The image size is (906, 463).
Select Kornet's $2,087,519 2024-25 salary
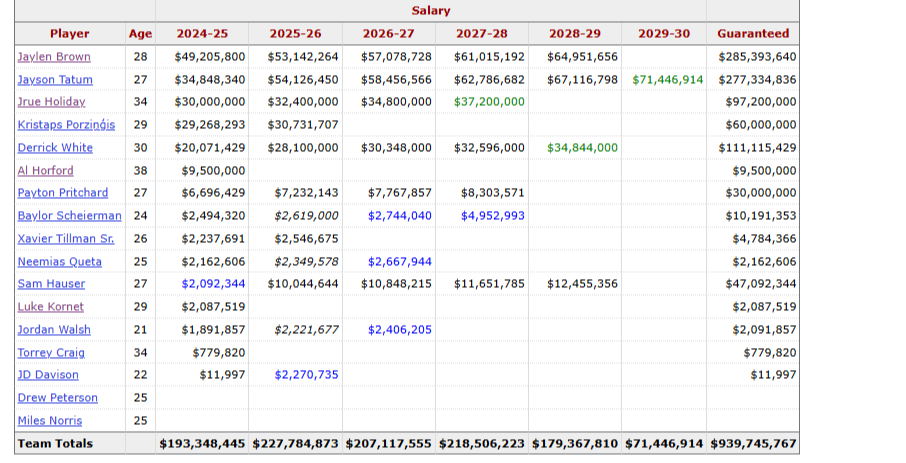[x=213, y=307]
